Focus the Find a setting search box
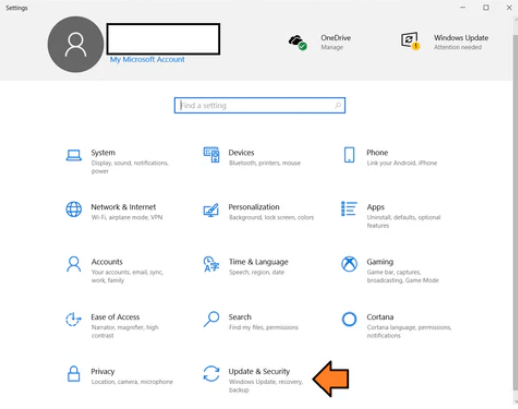 click(260, 105)
